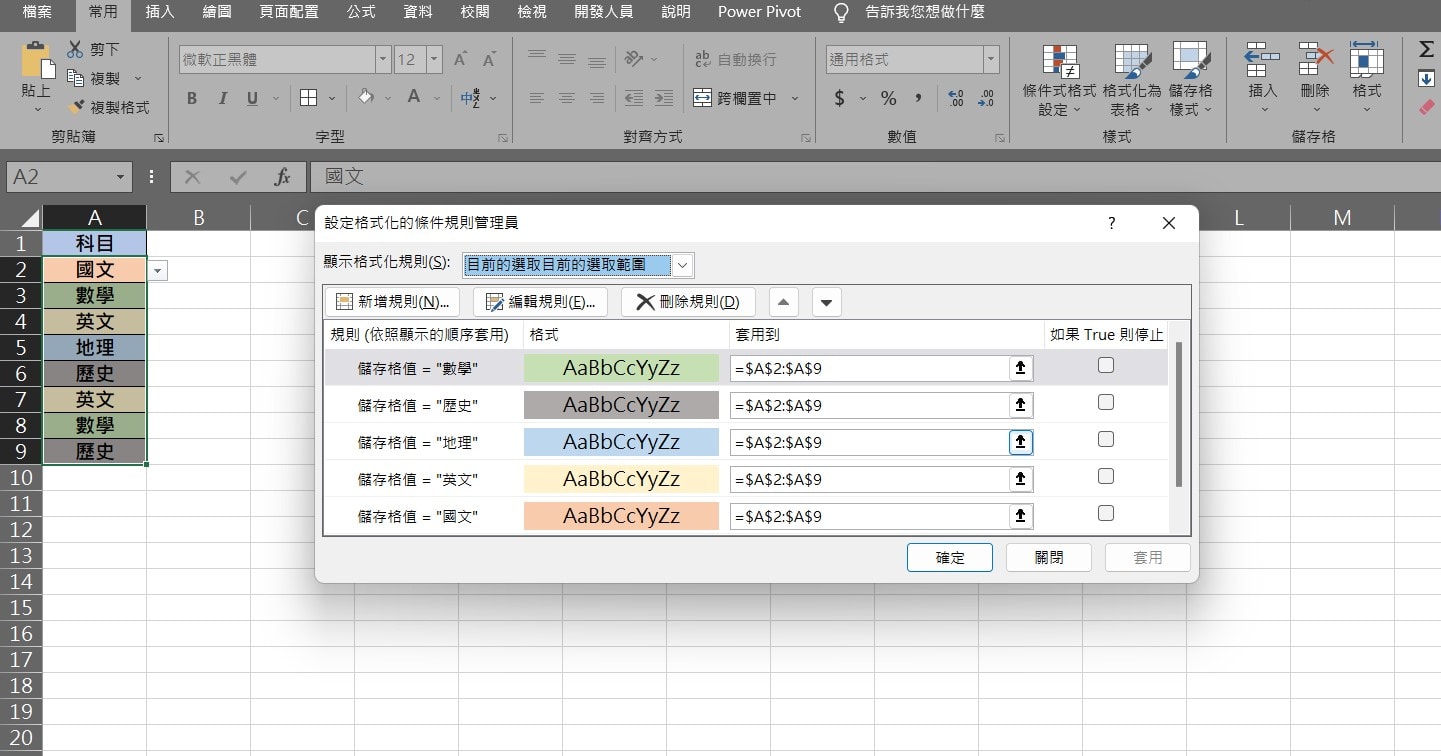Click the Comma Style icon
This screenshot has width=1441, height=756.
click(918, 98)
